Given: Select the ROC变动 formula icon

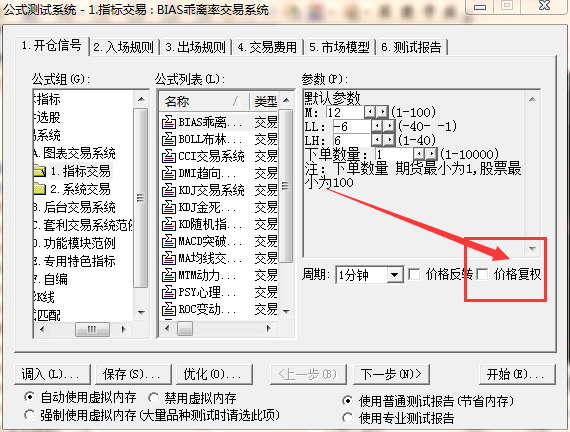Looking at the screenshot, I should 169,309.
